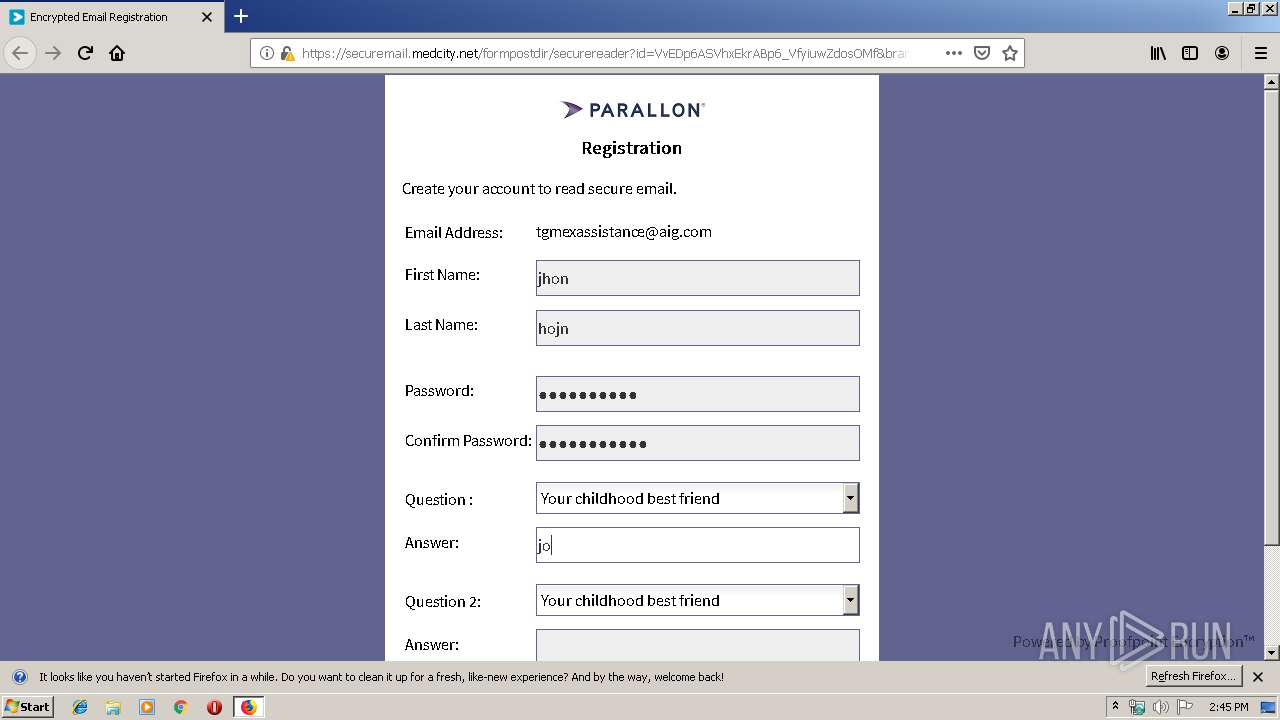The image size is (1280, 720).
Task: Select Firefox taskbar button
Action: point(248,707)
